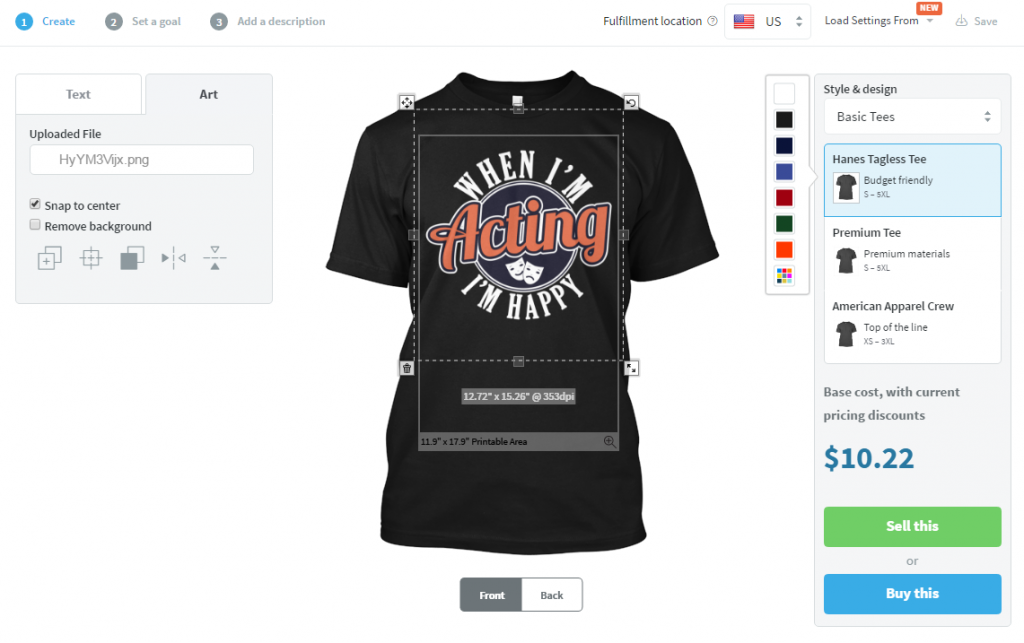Image resolution: width=1024 pixels, height=643 pixels.
Task: Expand Load Settings From menu
Action: coord(878,21)
